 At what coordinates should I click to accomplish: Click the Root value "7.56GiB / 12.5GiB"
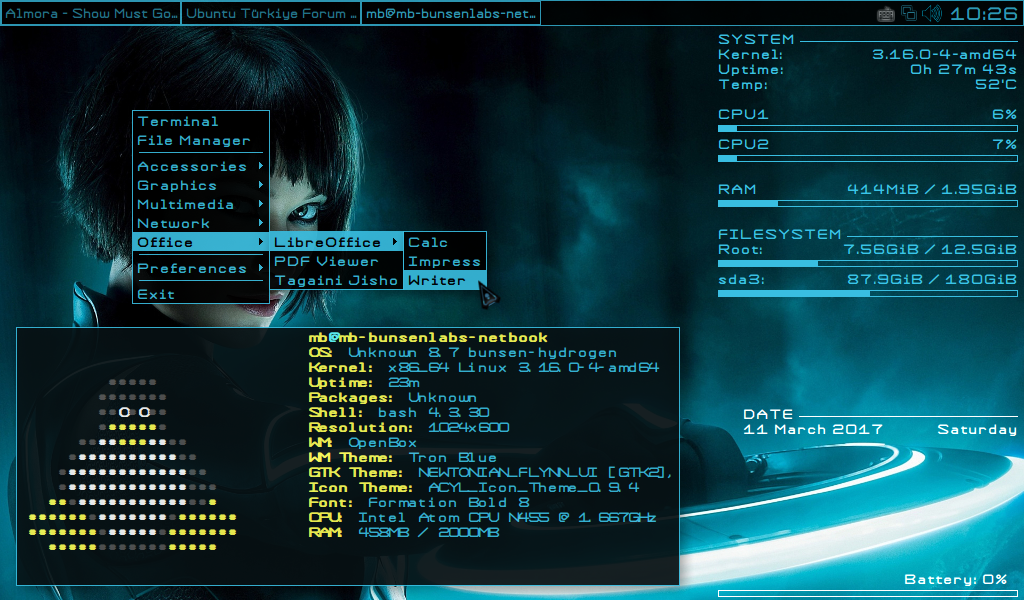930,249
